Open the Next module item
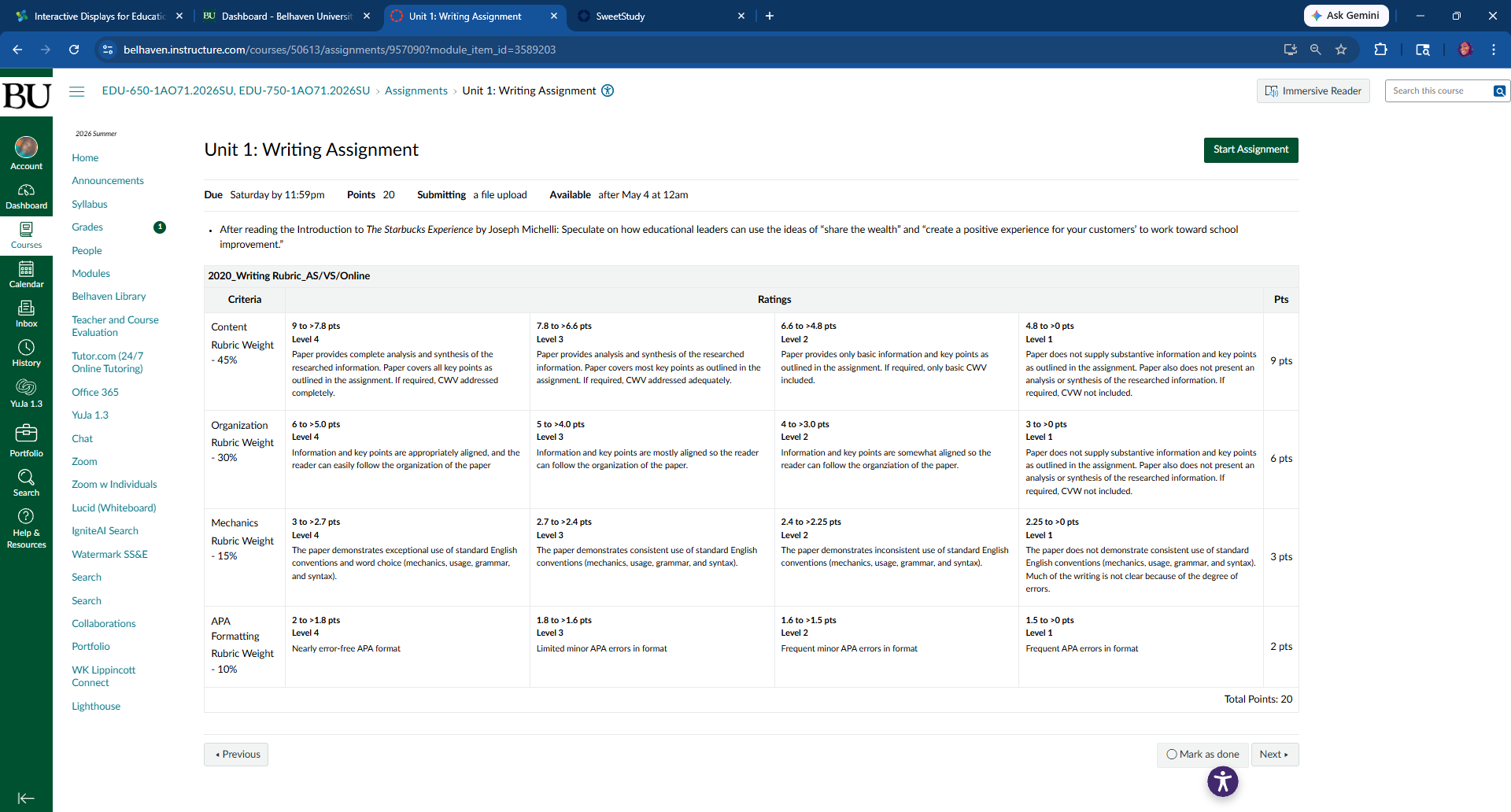 [1274, 754]
